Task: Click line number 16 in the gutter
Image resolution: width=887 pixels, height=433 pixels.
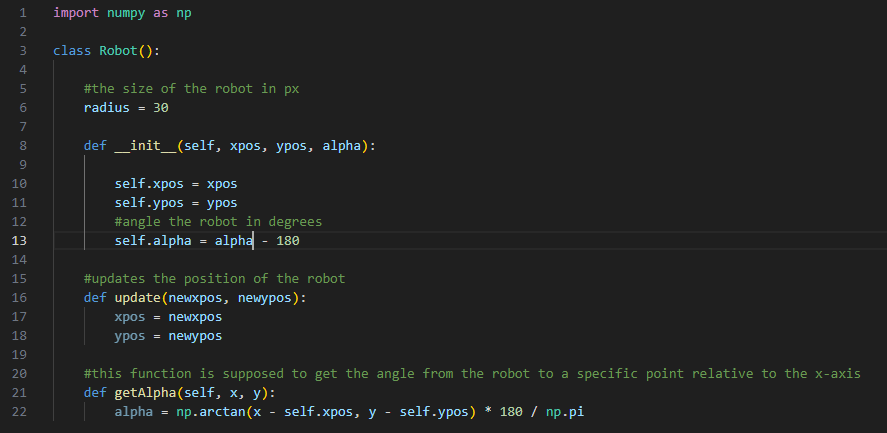Action: (x=19, y=298)
